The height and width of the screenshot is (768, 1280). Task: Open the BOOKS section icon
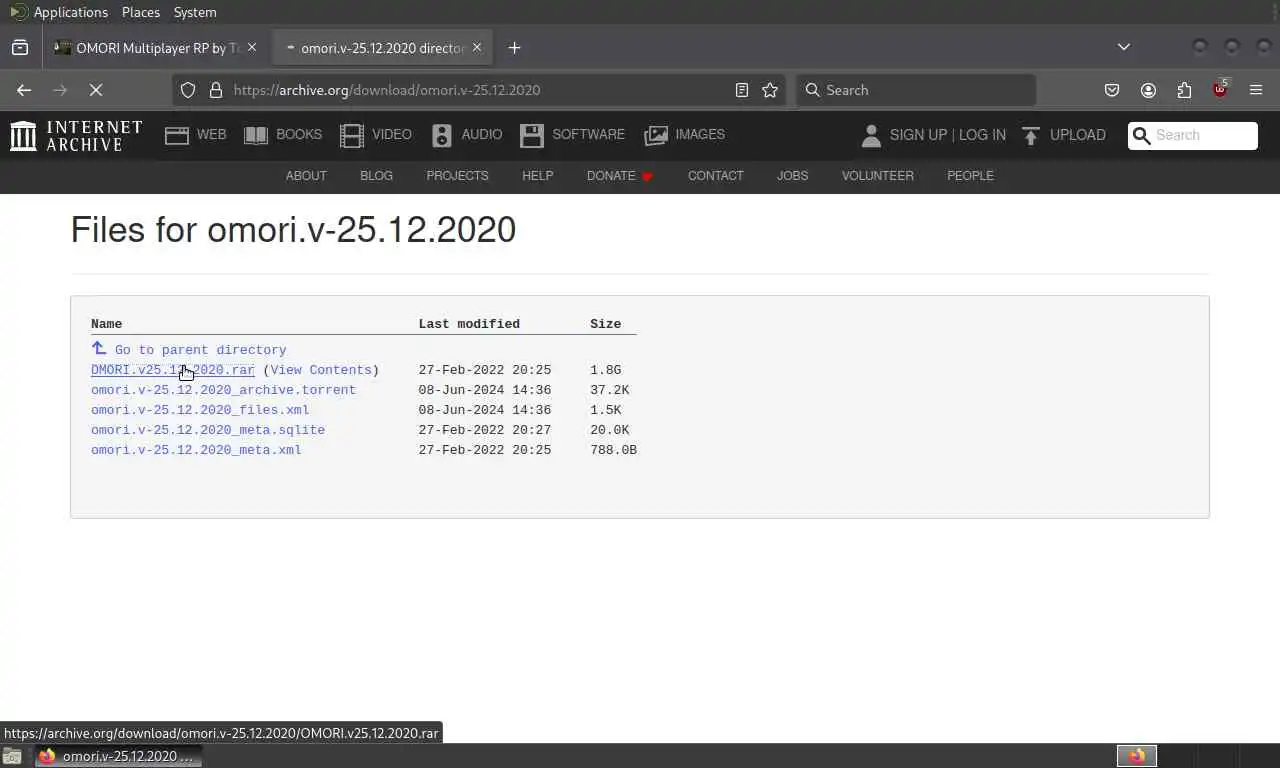(256, 135)
